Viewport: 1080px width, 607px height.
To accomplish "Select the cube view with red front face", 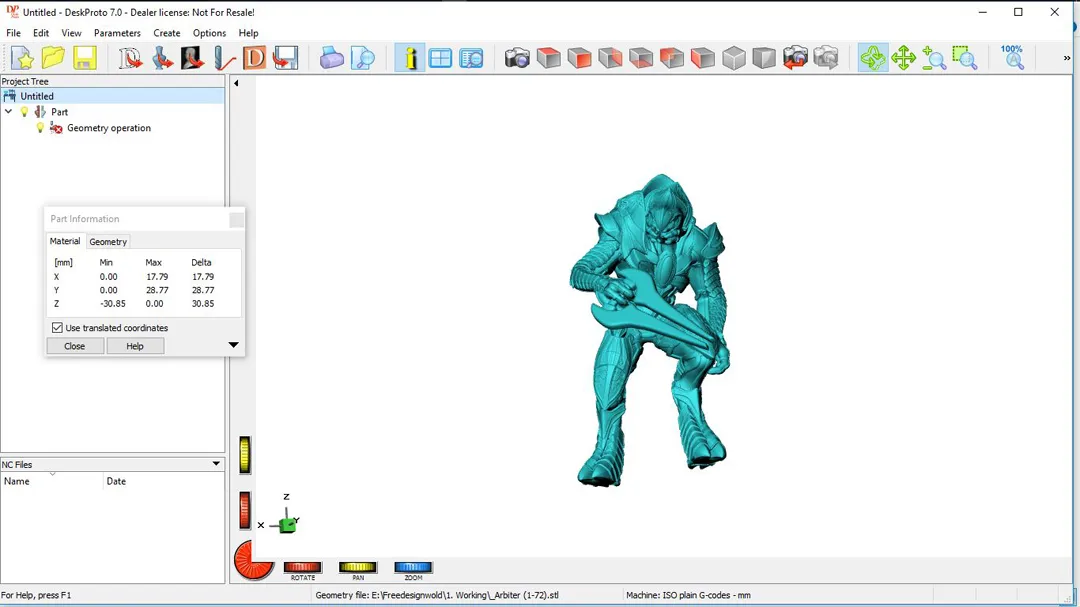I will point(579,58).
